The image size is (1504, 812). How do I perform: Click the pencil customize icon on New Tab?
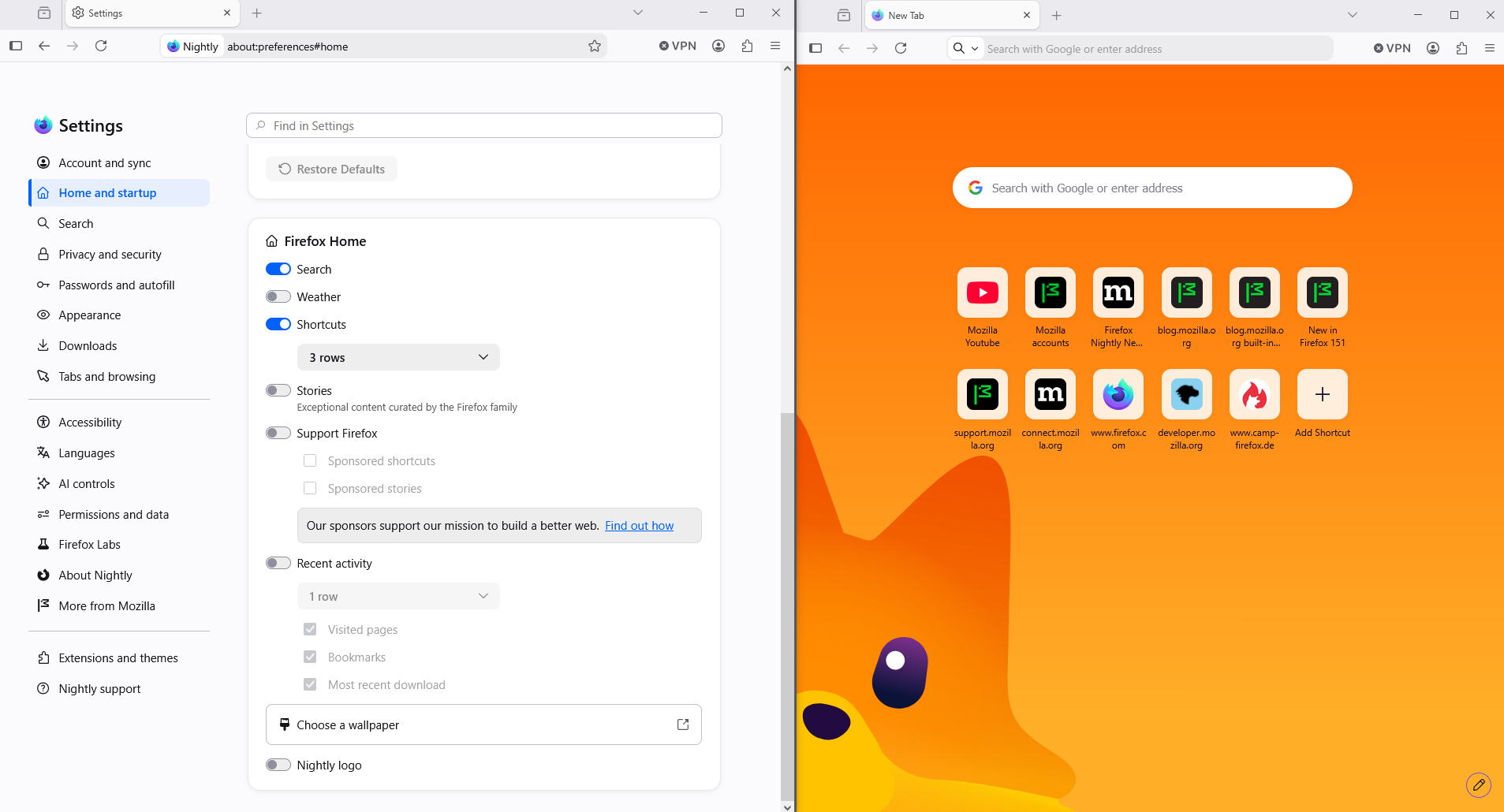click(1479, 784)
